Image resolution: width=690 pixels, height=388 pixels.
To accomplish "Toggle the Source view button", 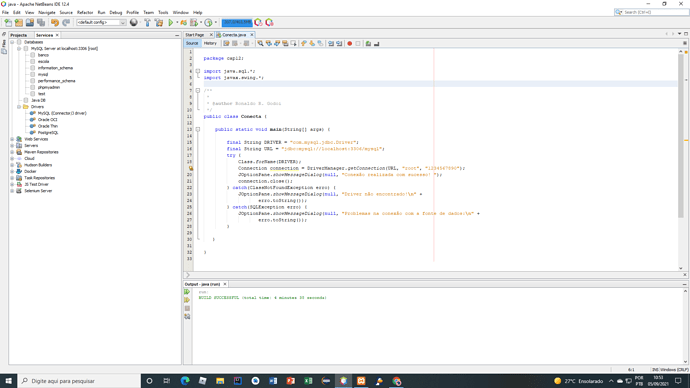I will tap(192, 43).
